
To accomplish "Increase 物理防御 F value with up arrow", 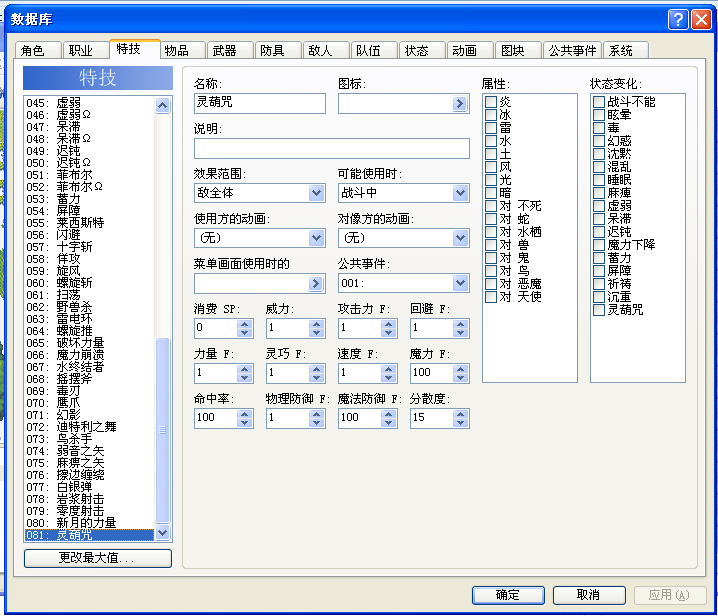I will 316,414.
